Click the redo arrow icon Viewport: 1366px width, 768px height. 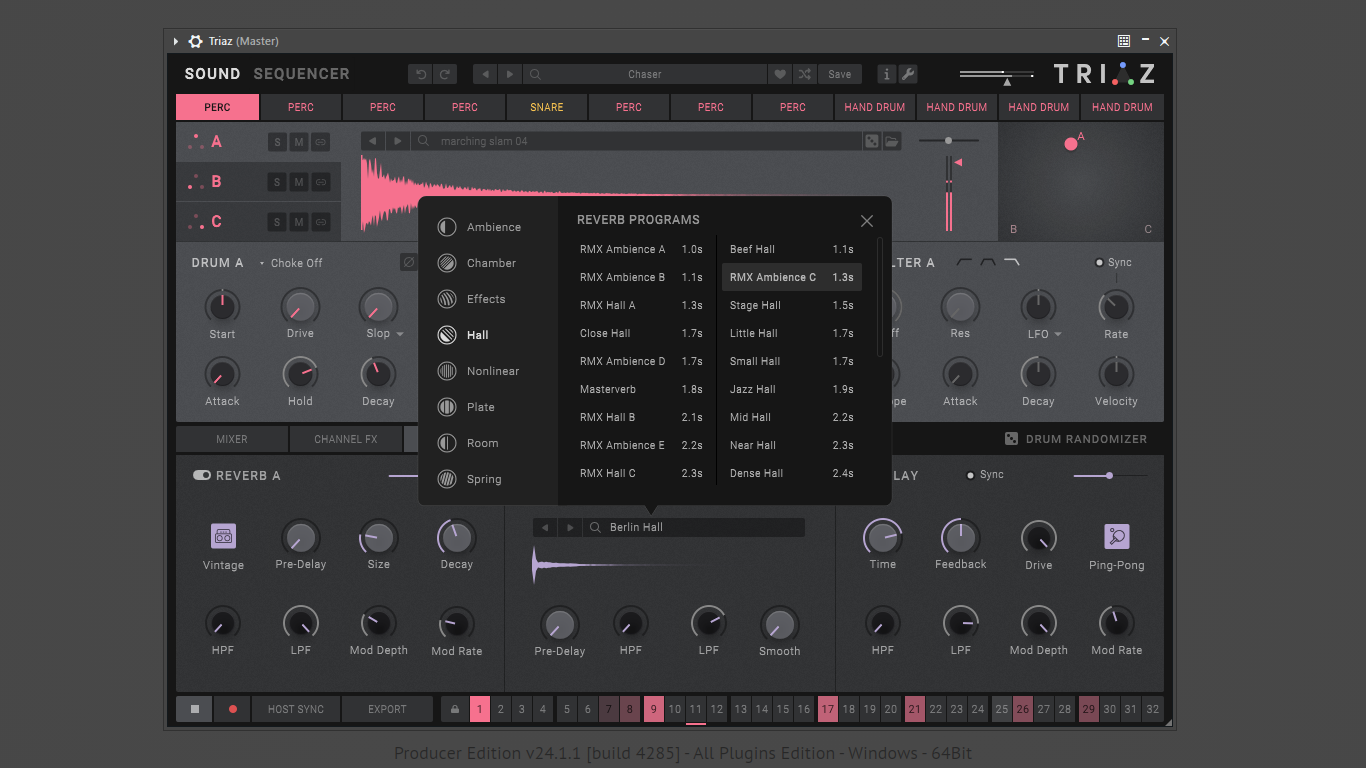click(x=445, y=74)
